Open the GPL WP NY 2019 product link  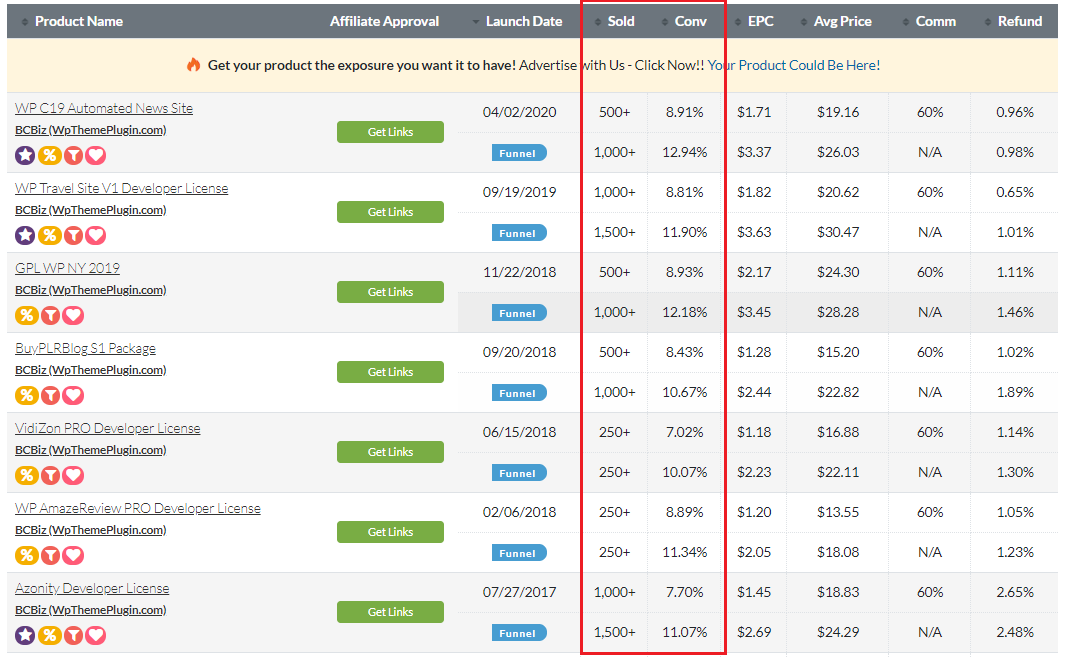click(67, 268)
